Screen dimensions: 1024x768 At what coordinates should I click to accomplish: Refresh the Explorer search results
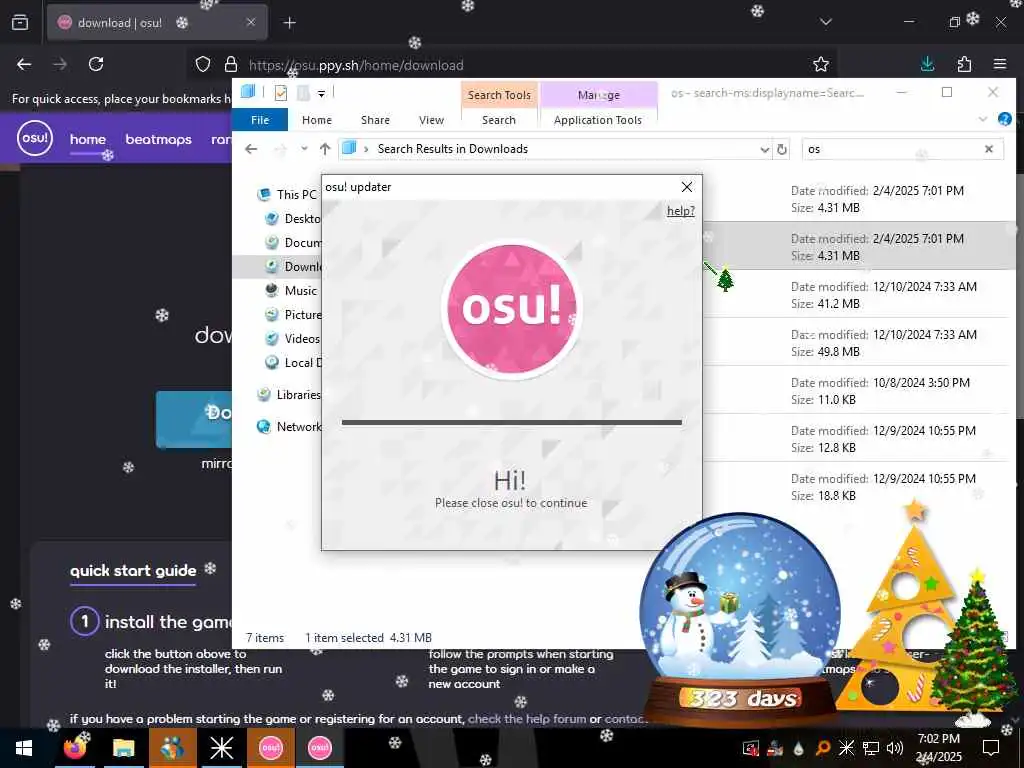tap(782, 150)
